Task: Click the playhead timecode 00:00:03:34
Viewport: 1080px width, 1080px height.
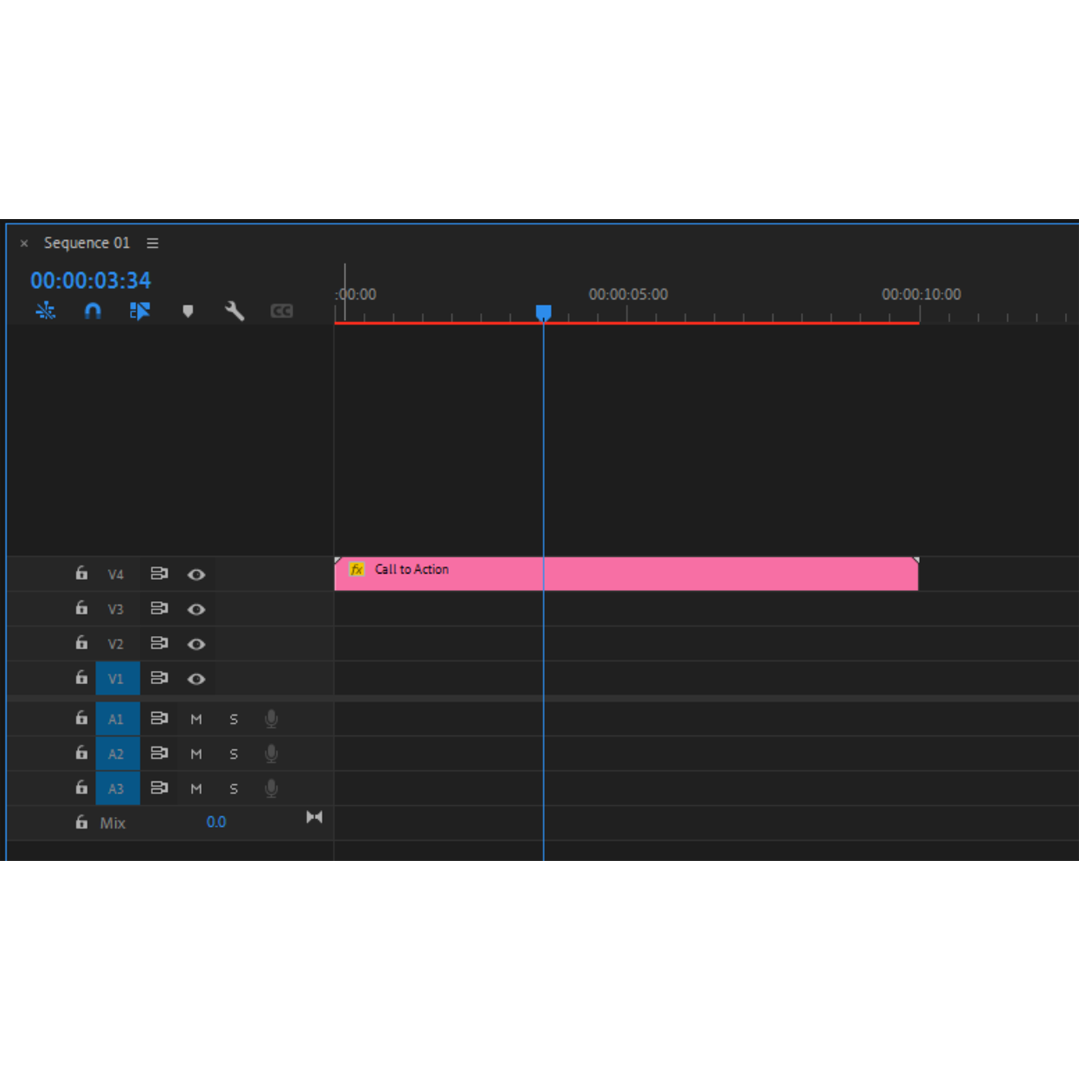Action: (x=91, y=281)
